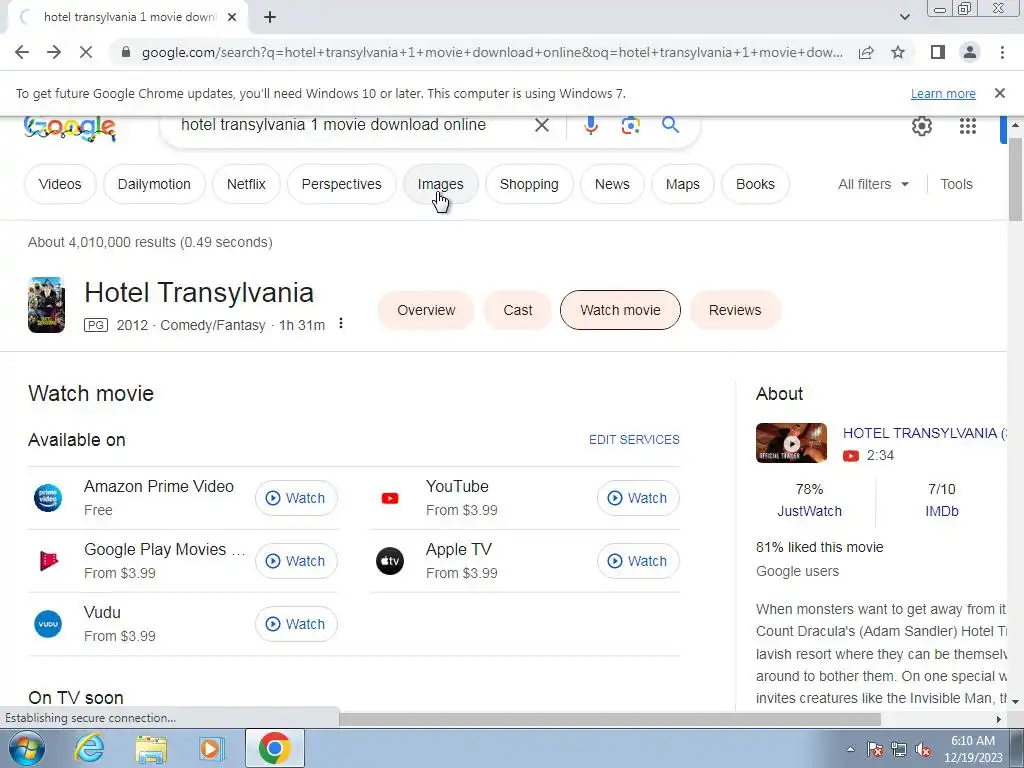Show hidden system tray icons

[x=850, y=749]
